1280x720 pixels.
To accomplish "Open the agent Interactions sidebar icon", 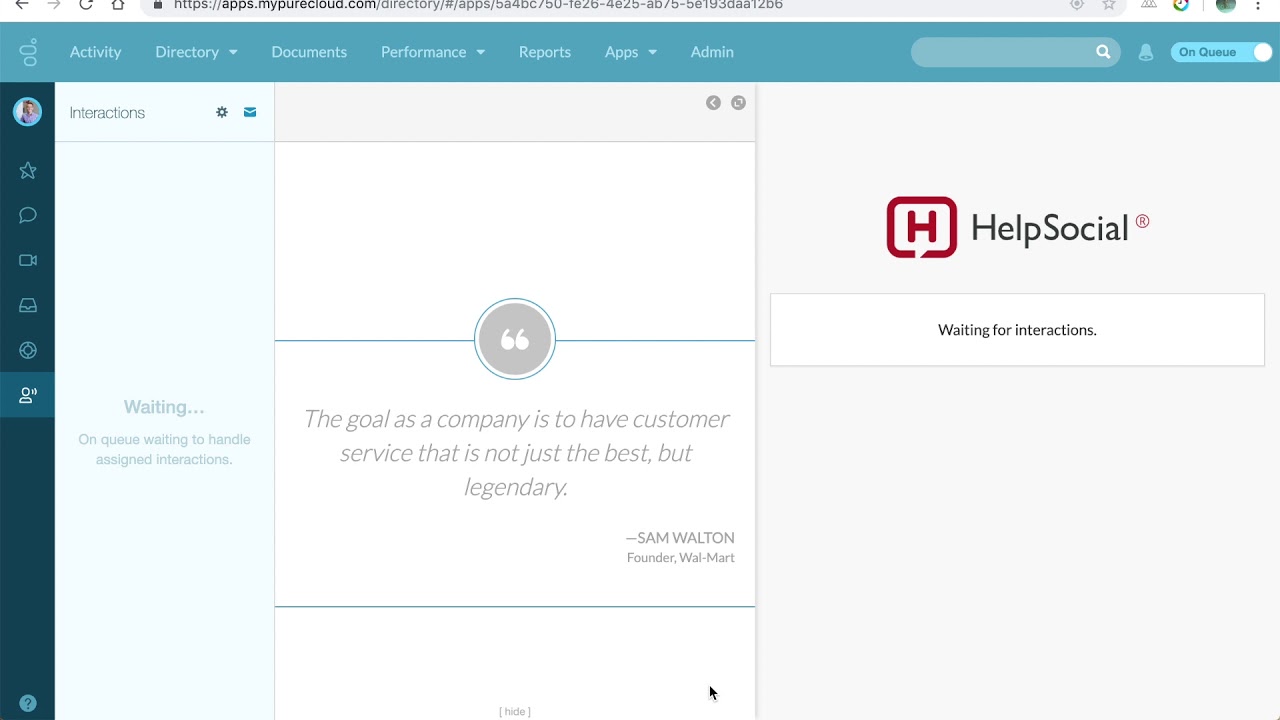I will 28,395.
